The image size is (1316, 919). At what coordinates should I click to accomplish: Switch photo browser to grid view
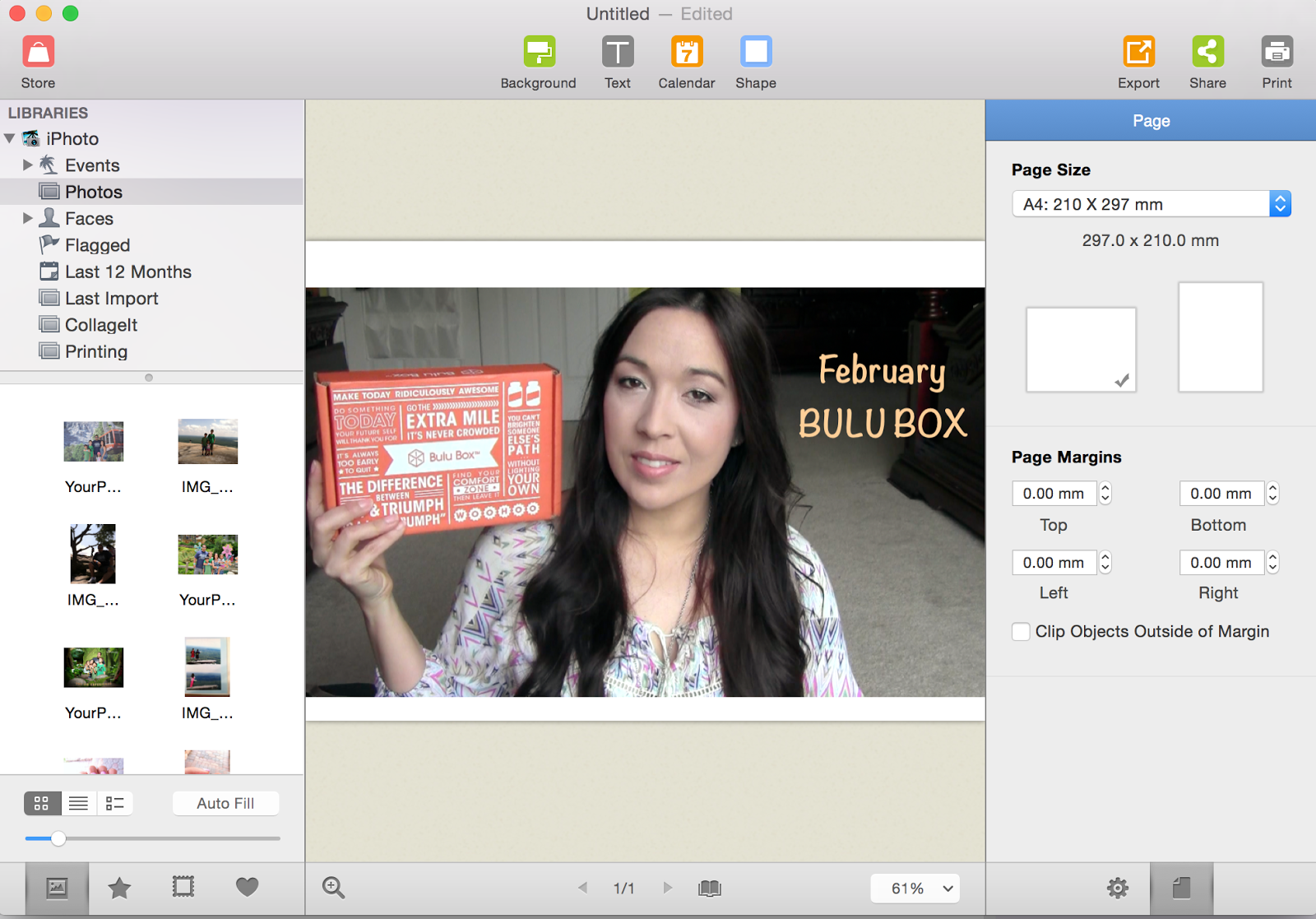coord(42,803)
